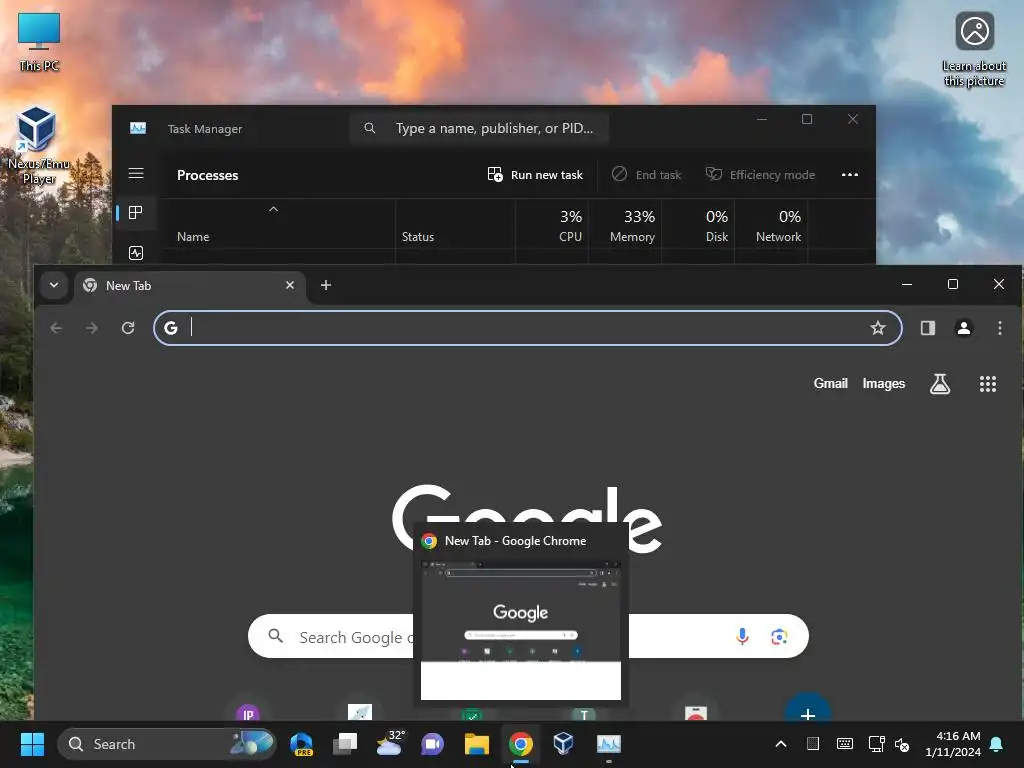
Task: Close the New Tab tab
Action: pyautogui.click(x=290, y=285)
